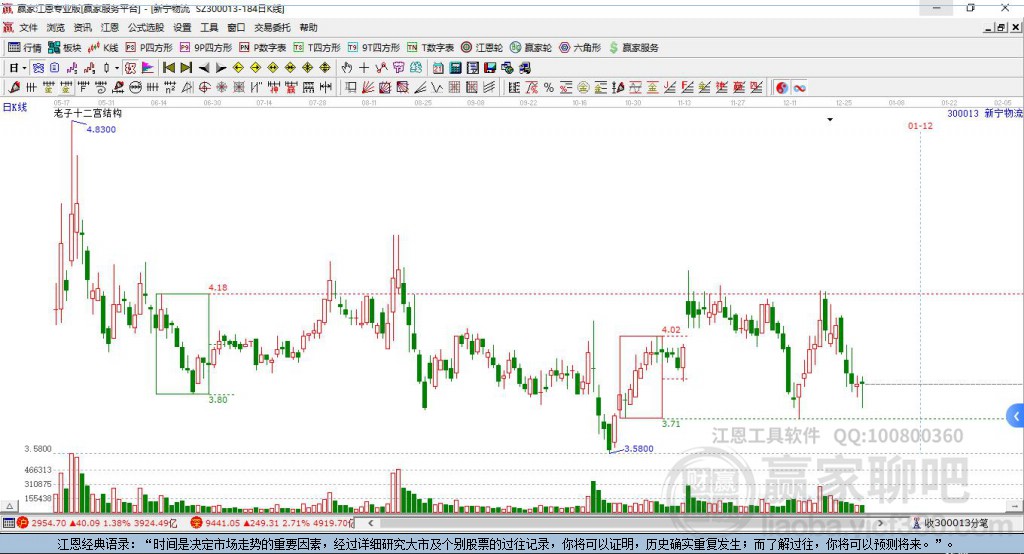
Task: Open the 文件 menu
Action: (x=28, y=27)
